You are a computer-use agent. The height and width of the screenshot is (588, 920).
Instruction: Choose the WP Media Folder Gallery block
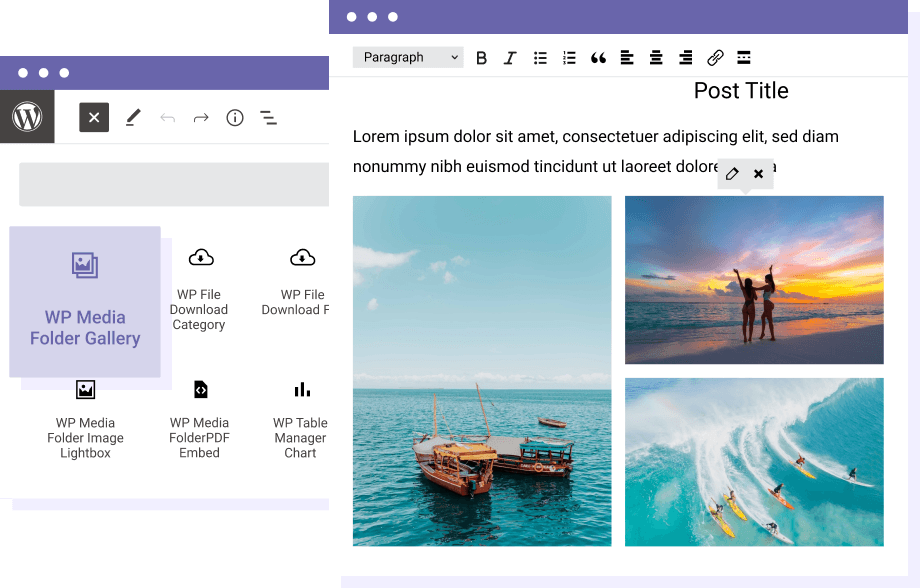[85, 302]
